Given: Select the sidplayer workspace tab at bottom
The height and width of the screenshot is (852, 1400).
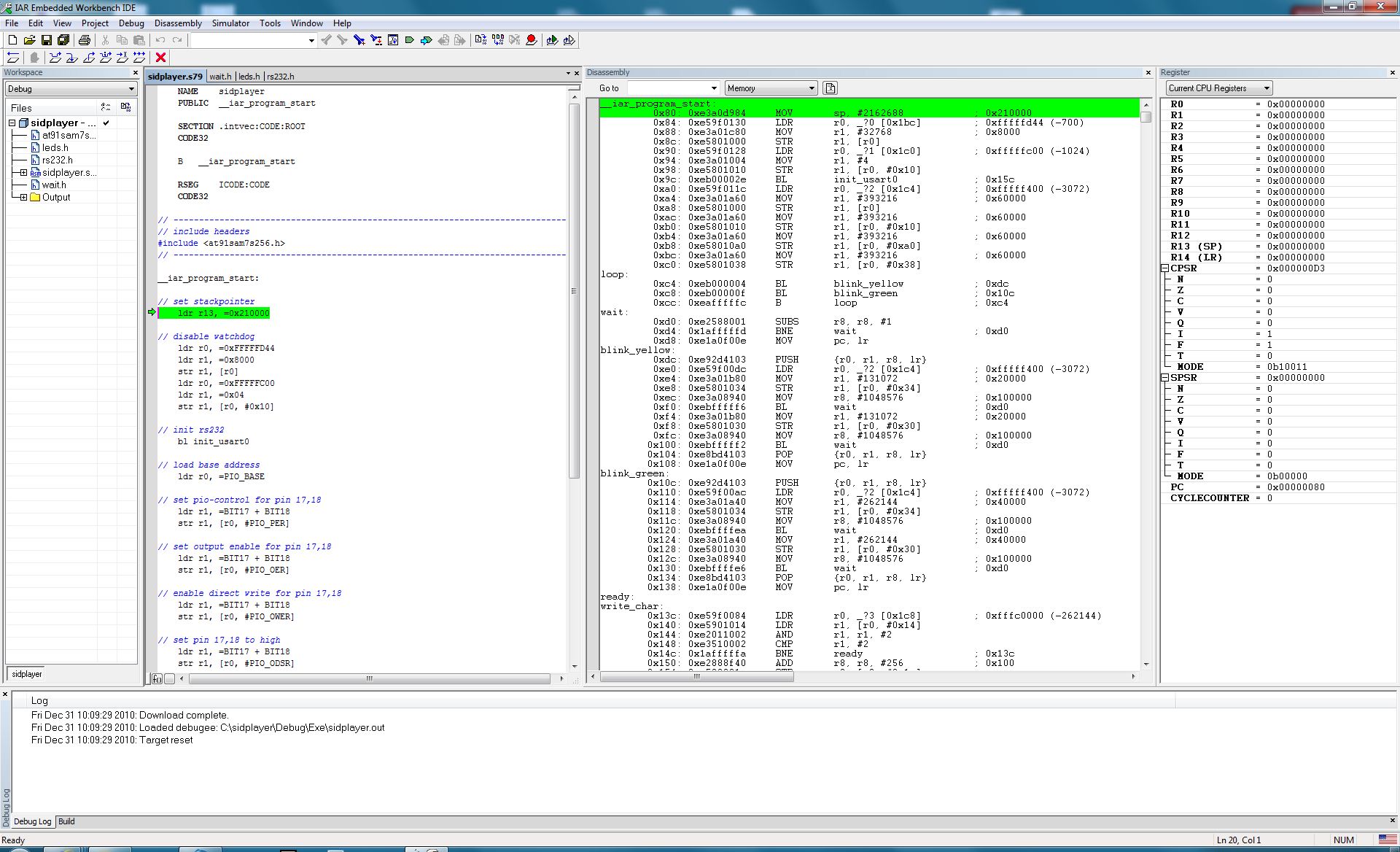Looking at the screenshot, I should (27, 674).
